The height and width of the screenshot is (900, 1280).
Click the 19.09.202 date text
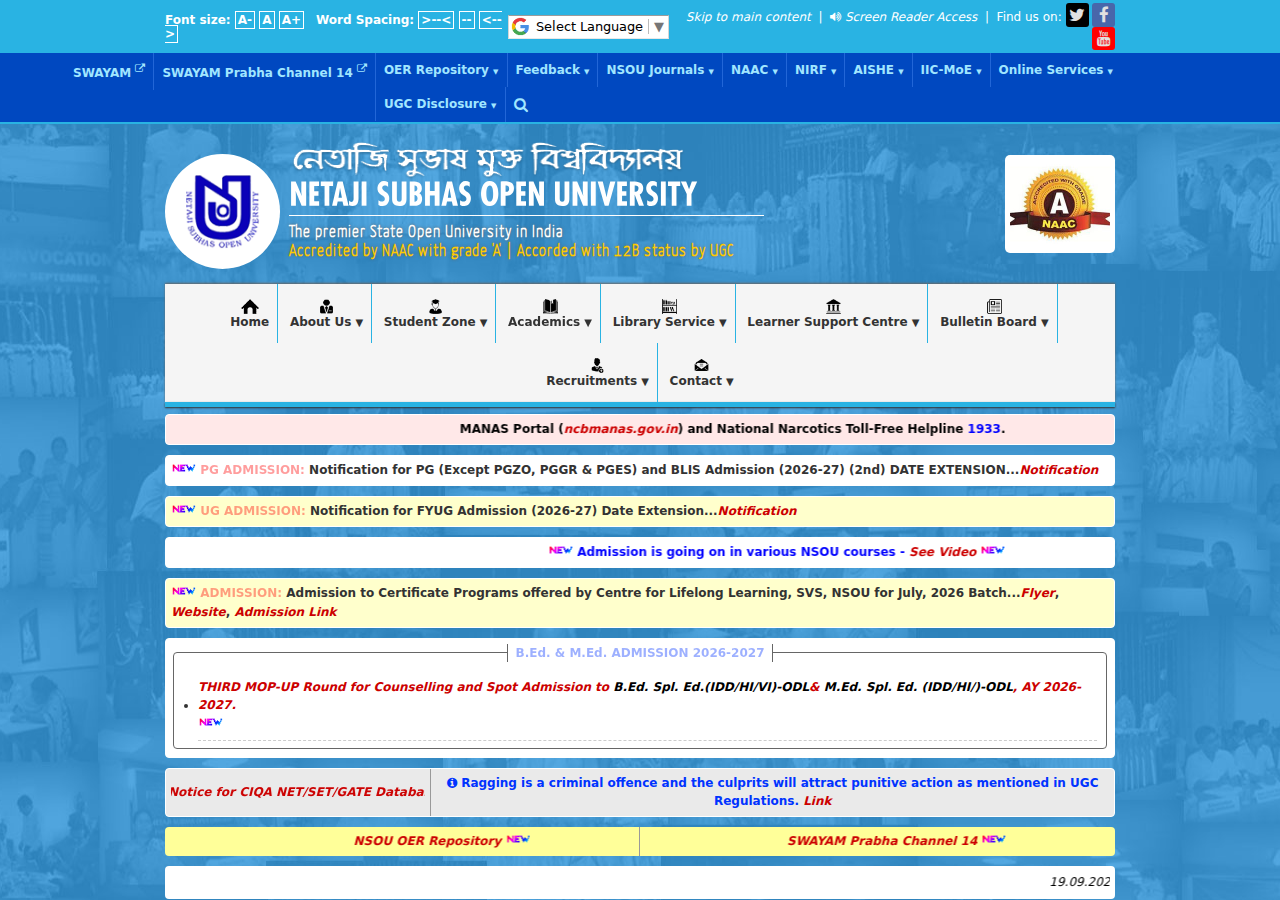(1080, 882)
